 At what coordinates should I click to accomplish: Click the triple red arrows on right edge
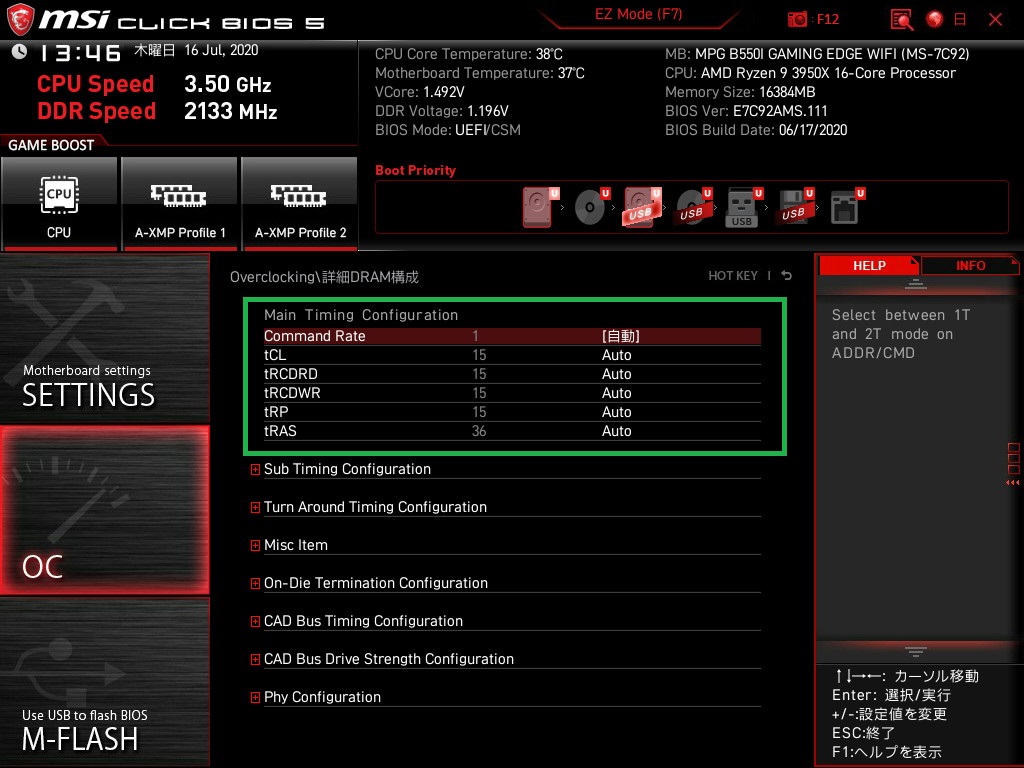pyautogui.click(x=1012, y=483)
